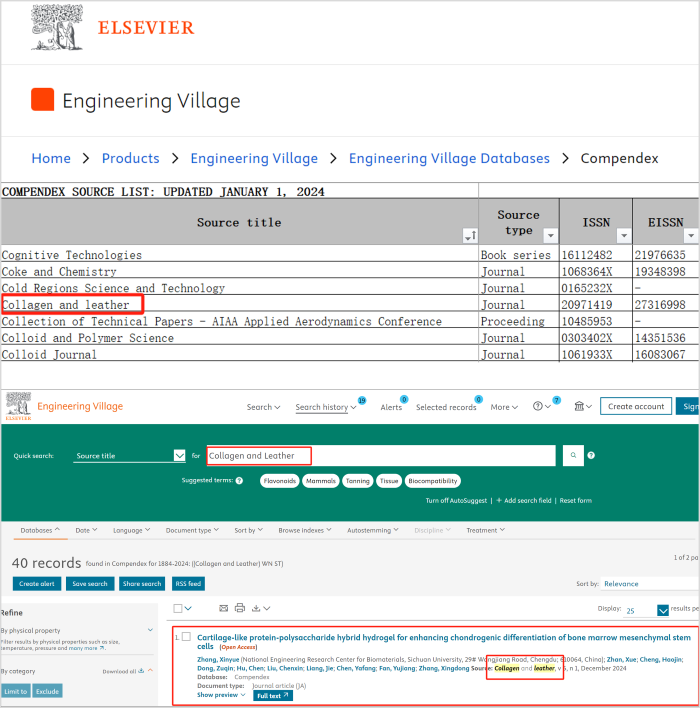Viewport: 700px width, 708px height.
Task: Select the Mammals suggested term
Action: pos(321,481)
